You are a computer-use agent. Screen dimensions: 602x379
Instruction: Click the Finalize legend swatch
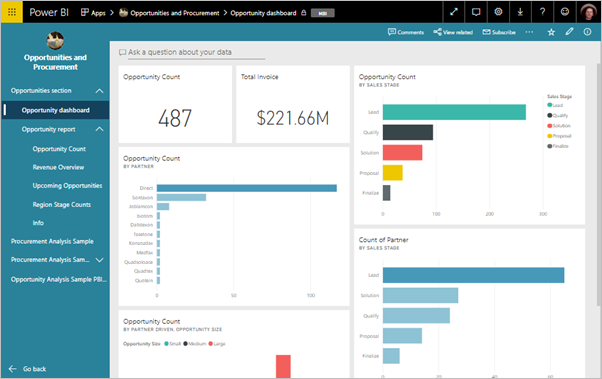pos(550,146)
